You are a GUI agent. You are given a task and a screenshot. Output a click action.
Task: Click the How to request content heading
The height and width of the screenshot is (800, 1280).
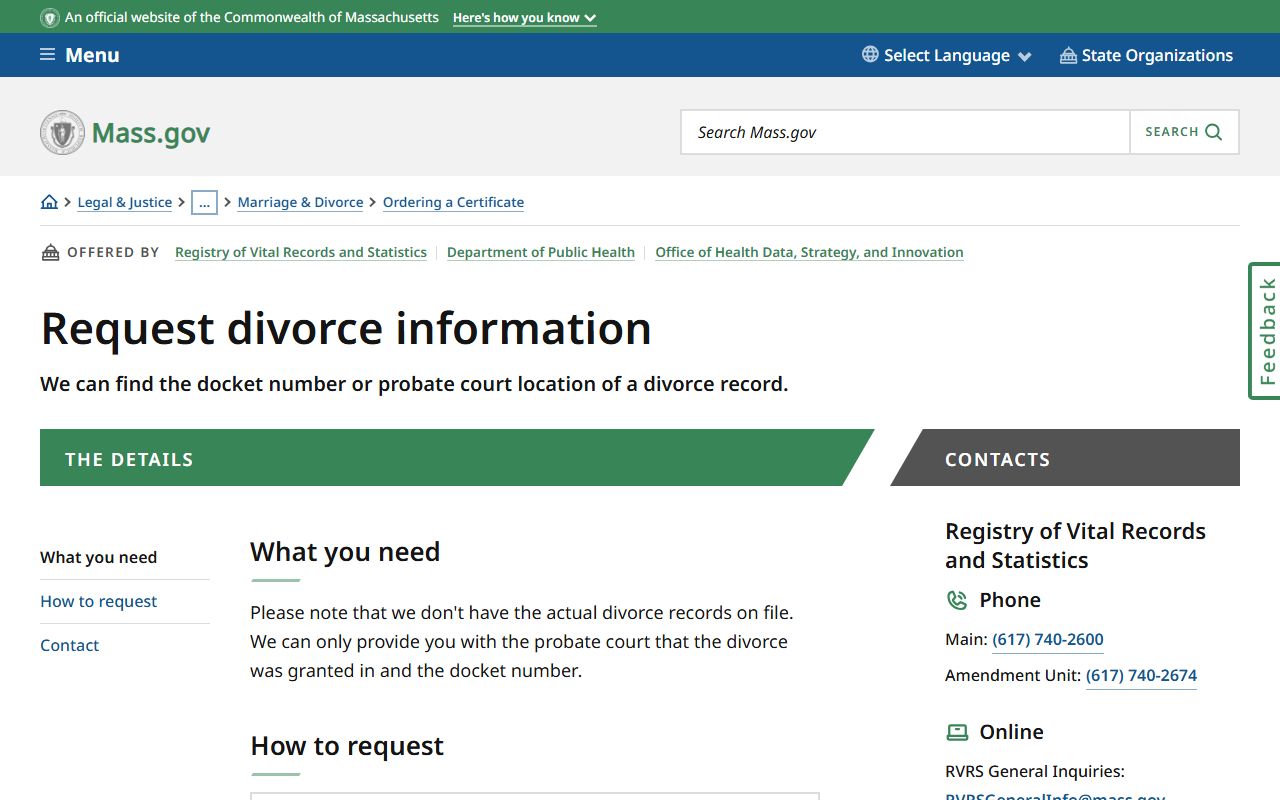347,746
